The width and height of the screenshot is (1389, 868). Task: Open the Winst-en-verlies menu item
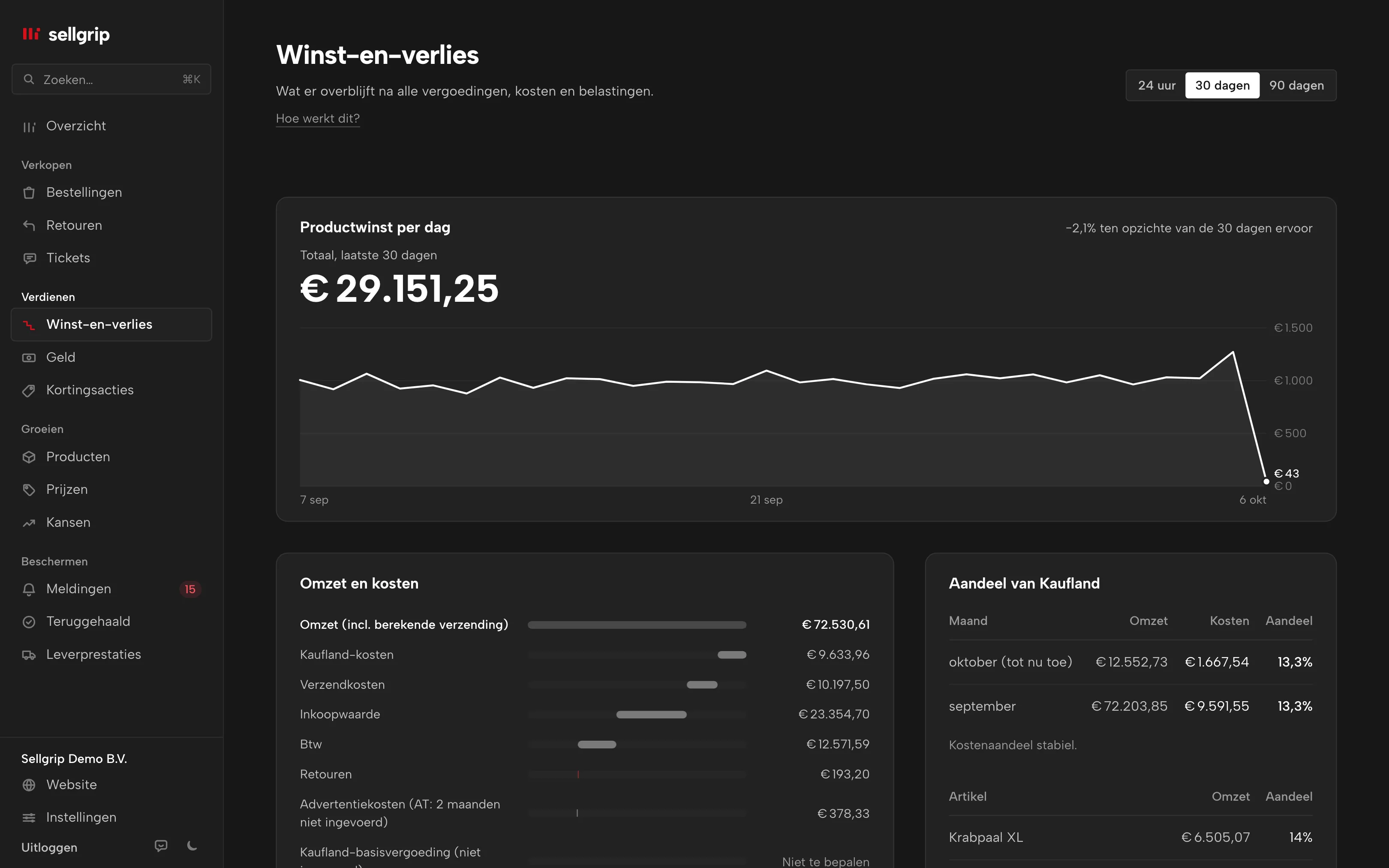point(111,324)
